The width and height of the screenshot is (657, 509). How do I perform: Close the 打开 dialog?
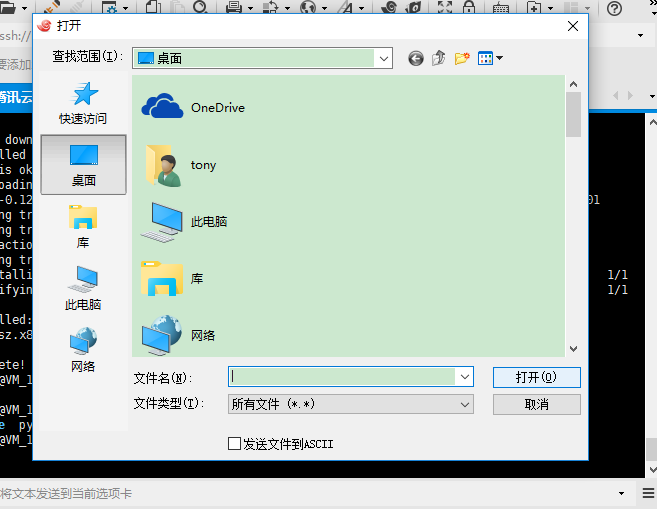click(x=573, y=26)
